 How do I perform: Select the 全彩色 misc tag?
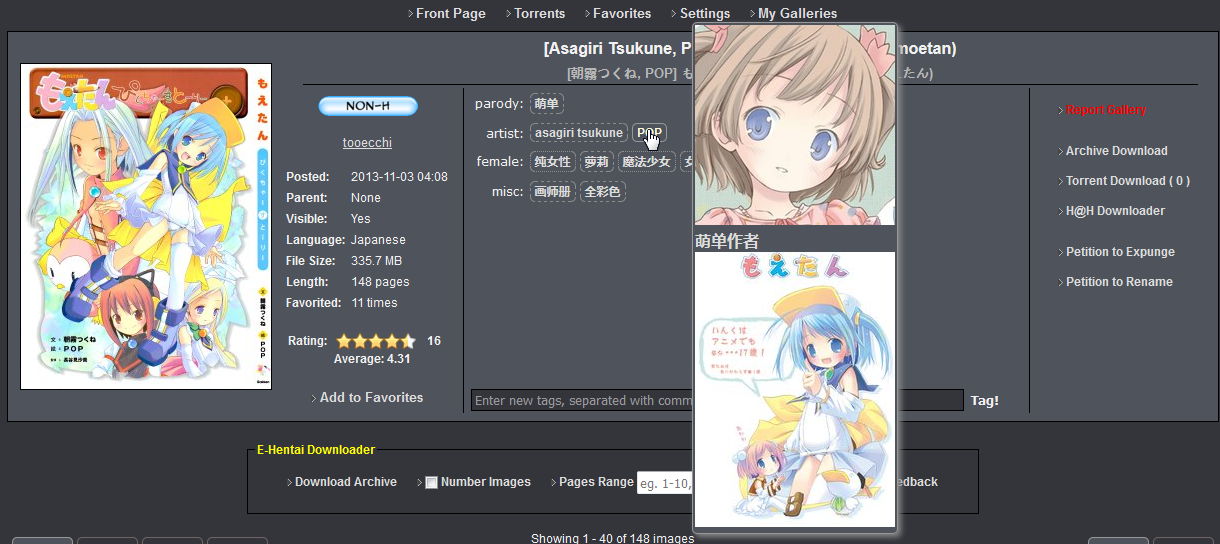(603, 191)
